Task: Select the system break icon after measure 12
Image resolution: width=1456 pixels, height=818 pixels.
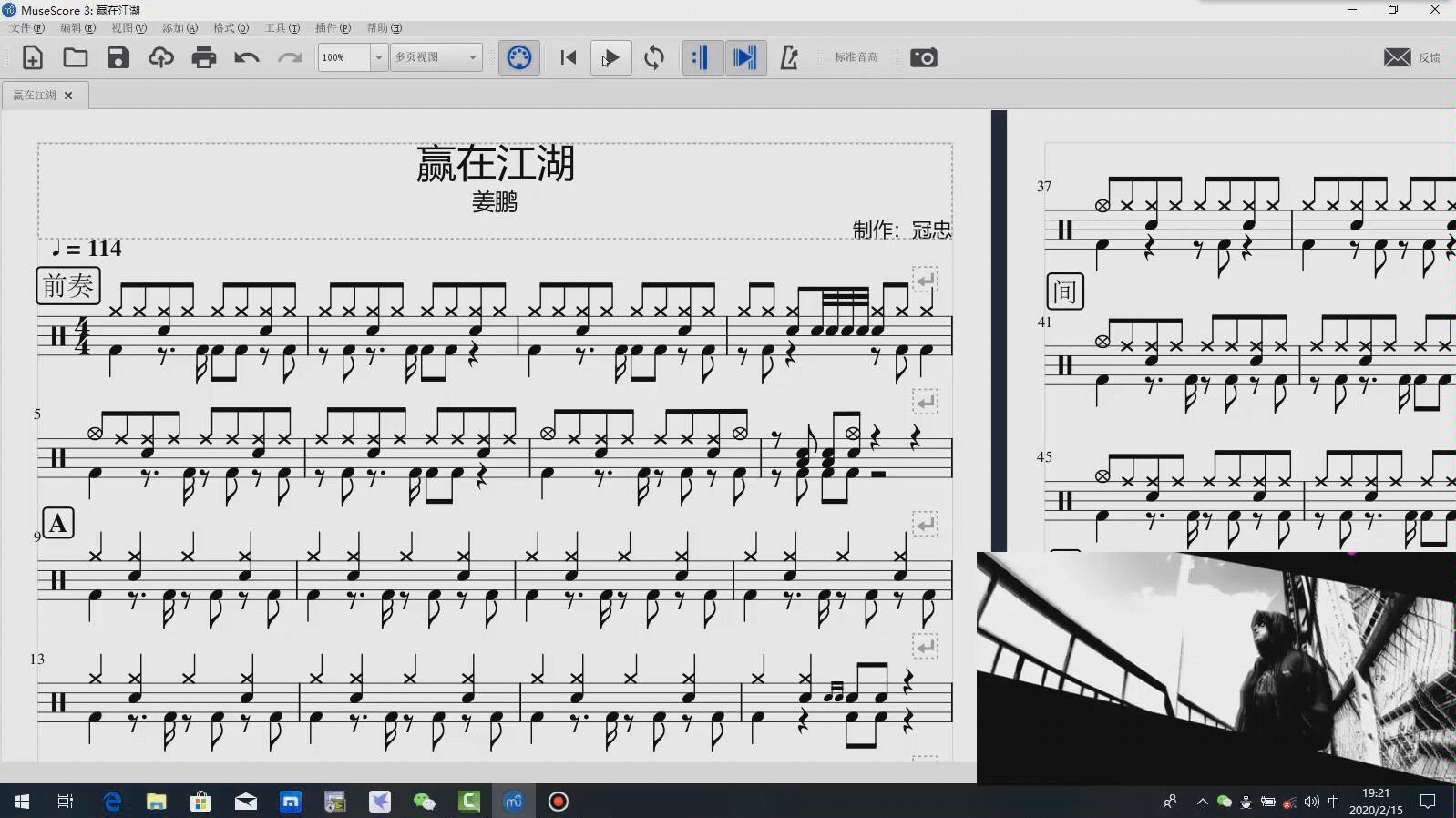Action: pos(926,524)
